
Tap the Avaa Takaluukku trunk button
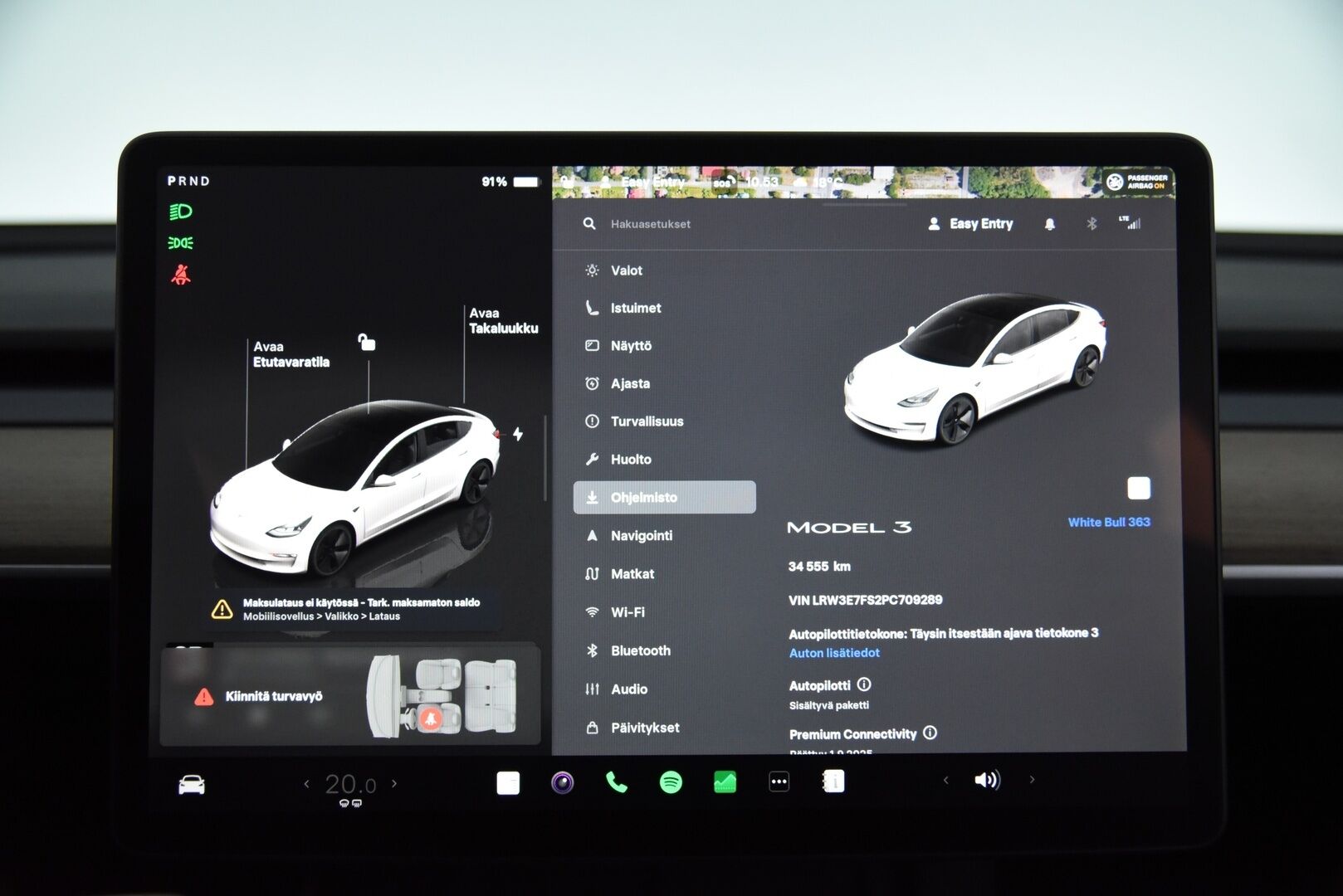503,320
